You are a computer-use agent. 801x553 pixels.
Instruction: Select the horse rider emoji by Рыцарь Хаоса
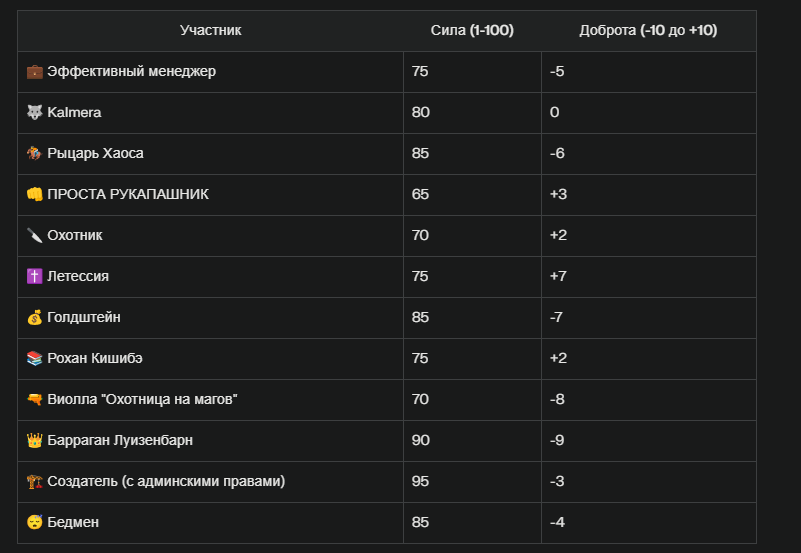35,153
